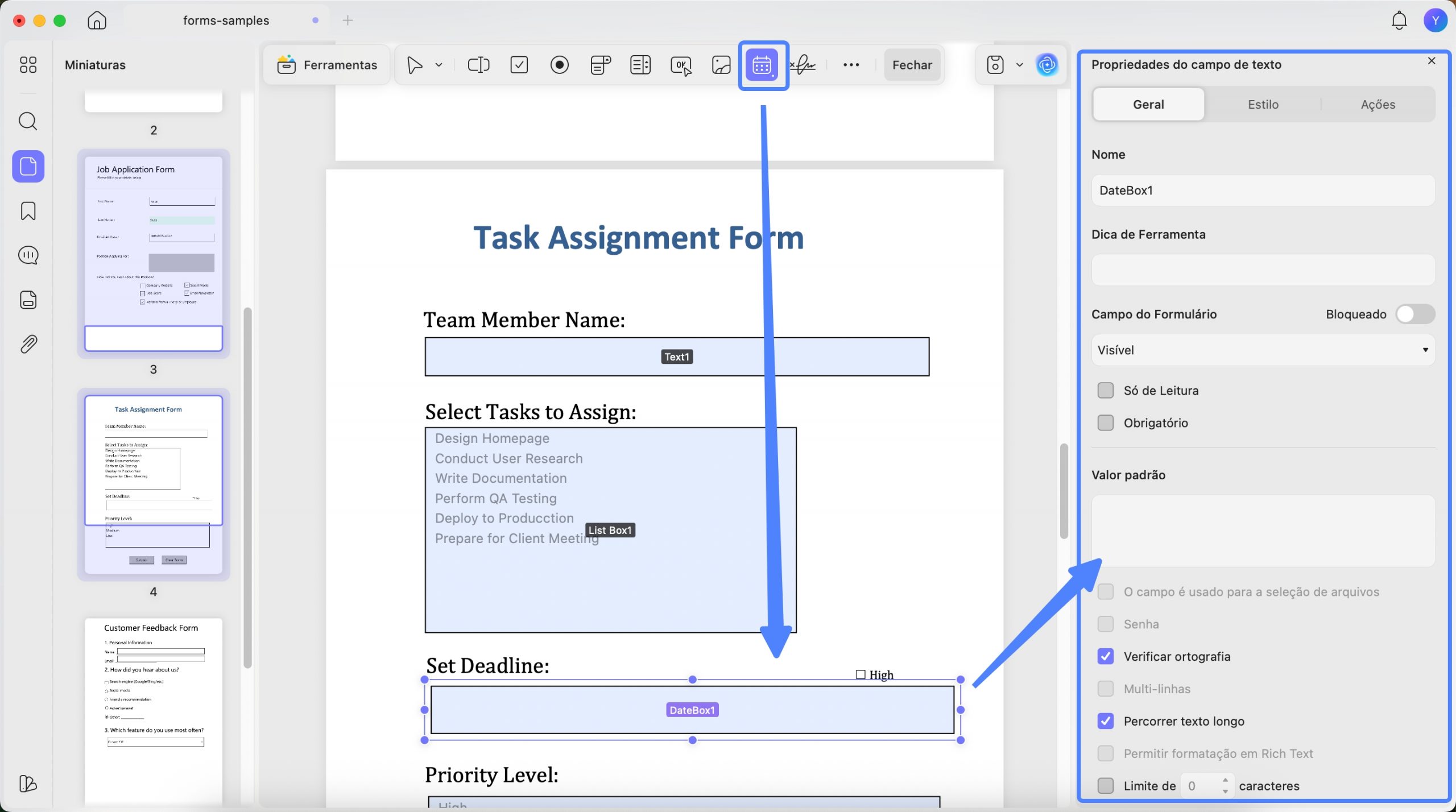Image resolution: width=1456 pixels, height=812 pixels.
Task: Select the List Box1 form field
Action: point(610,530)
